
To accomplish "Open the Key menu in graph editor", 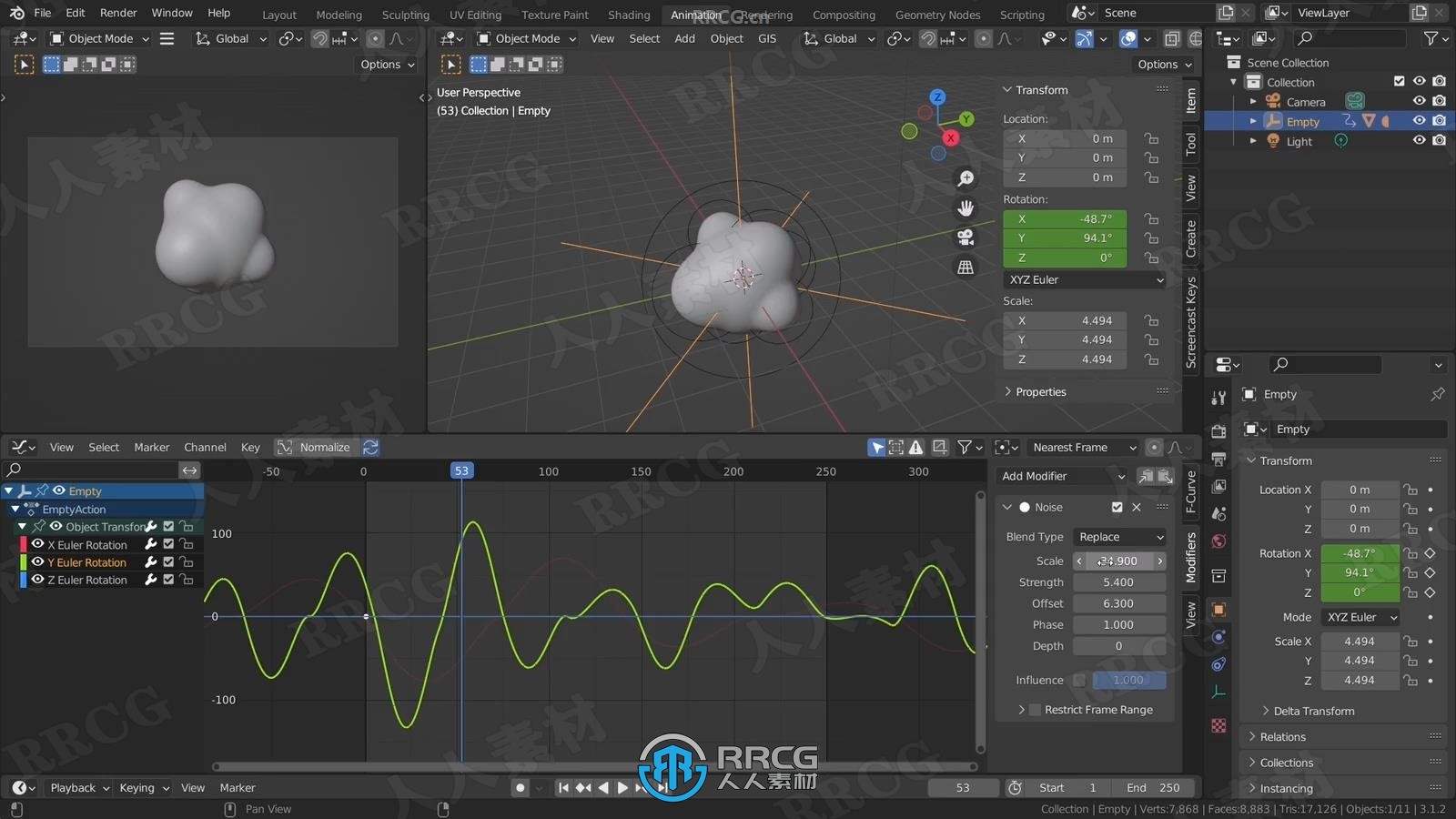I will 250,447.
